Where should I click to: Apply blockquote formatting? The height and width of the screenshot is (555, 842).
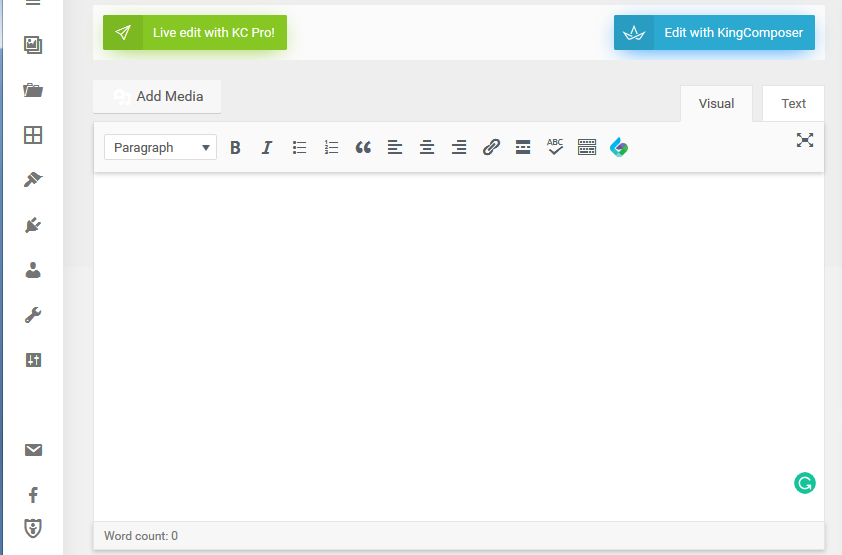tap(363, 148)
